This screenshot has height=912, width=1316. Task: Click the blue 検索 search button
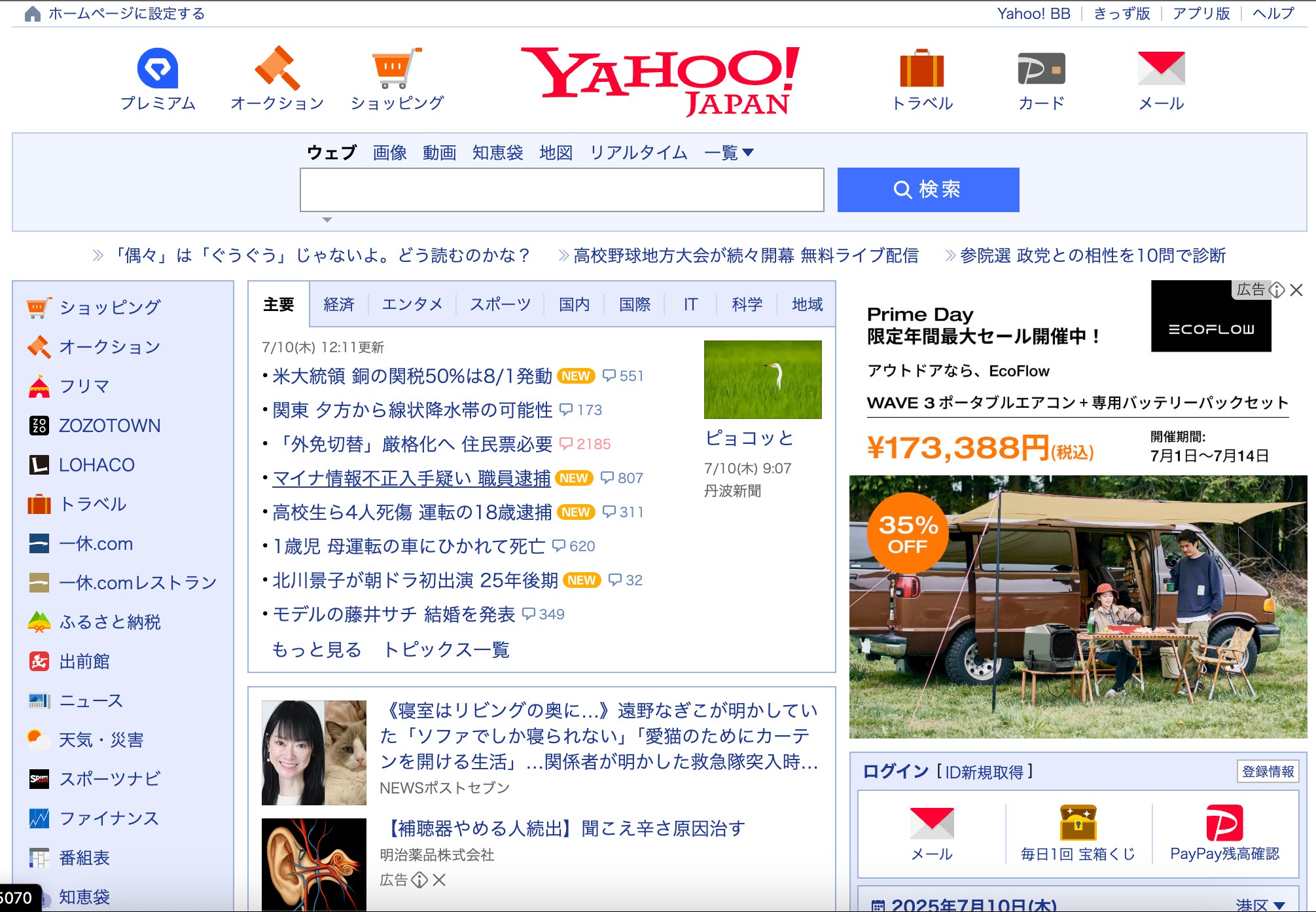point(928,190)
